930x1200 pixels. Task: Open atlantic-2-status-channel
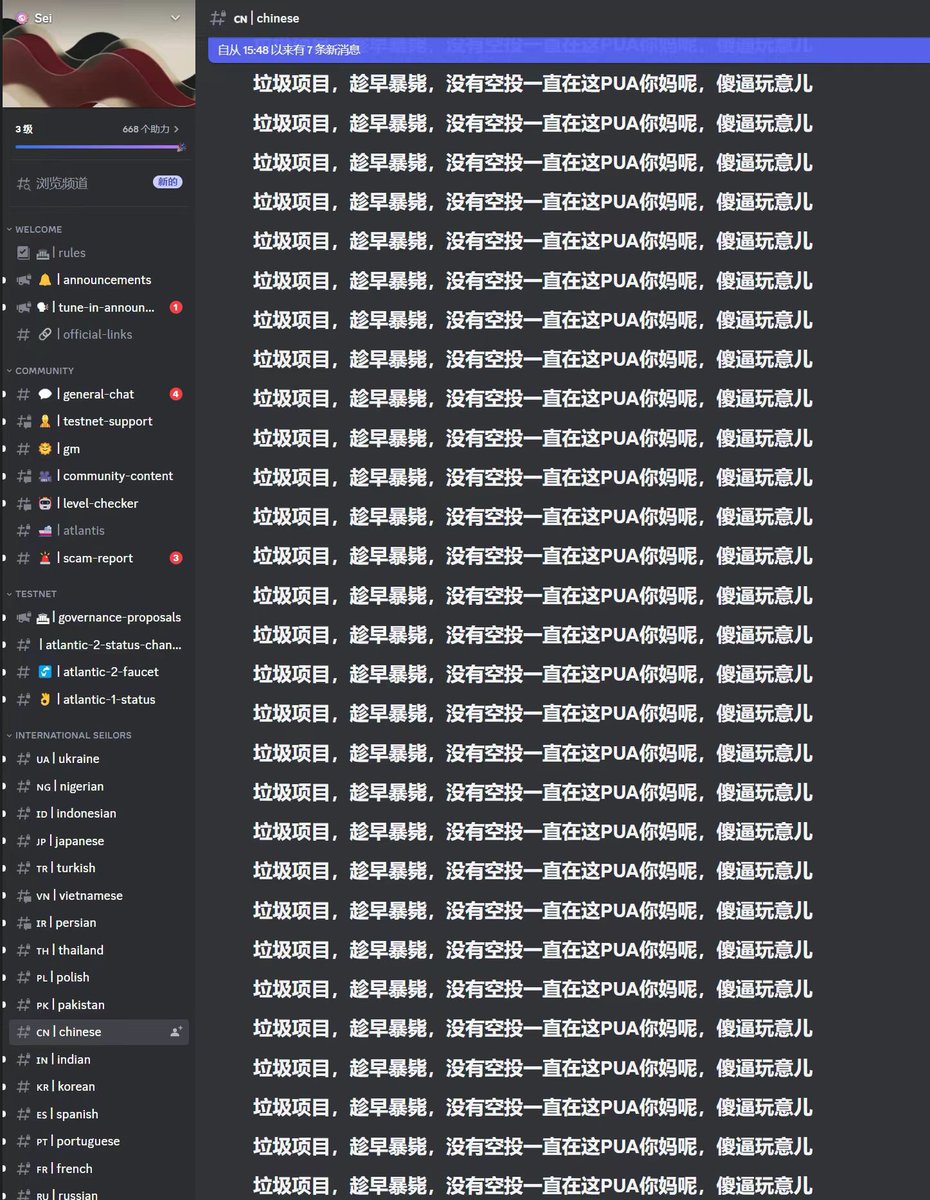(98, 645)
